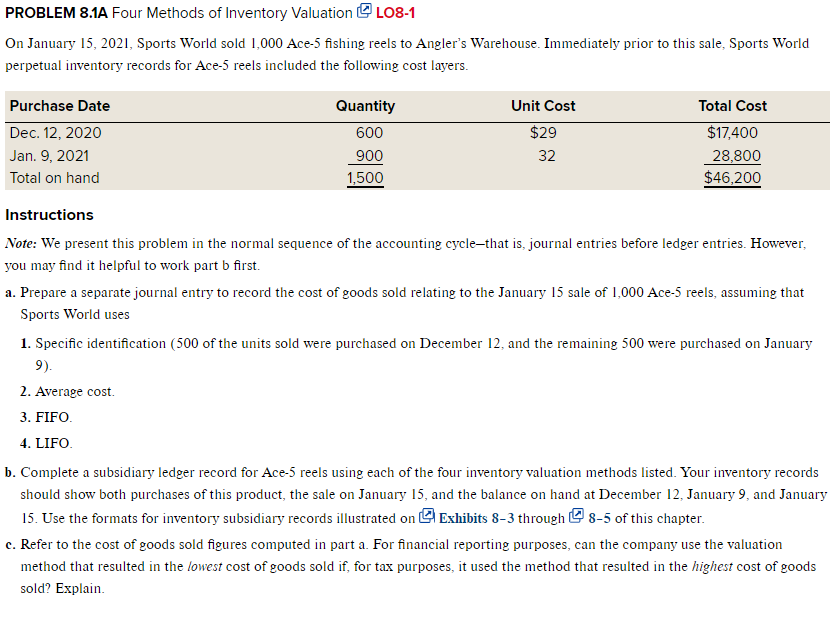The height and width of the screenshot is (621, 840).
Task: Select the Unit Cost column header
Action: pos(543,106)
